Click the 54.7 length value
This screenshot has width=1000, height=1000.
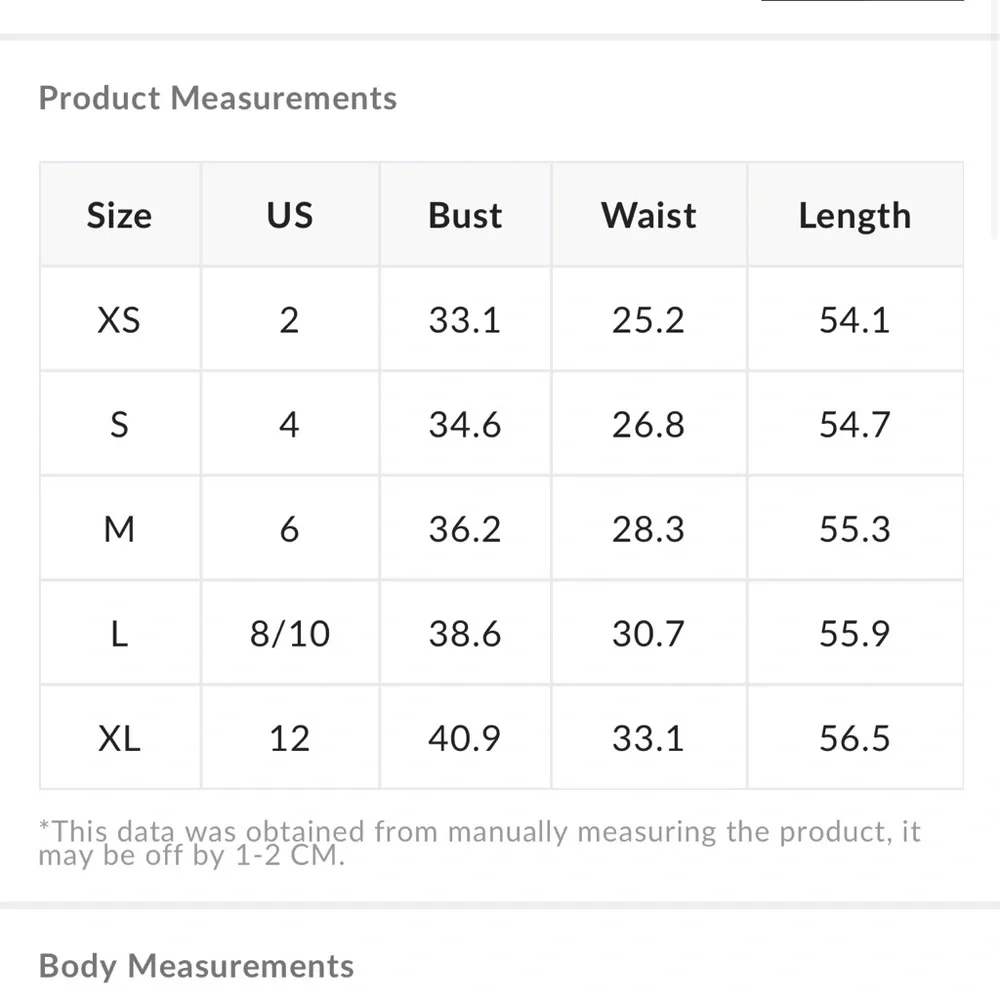coord(854,425)
